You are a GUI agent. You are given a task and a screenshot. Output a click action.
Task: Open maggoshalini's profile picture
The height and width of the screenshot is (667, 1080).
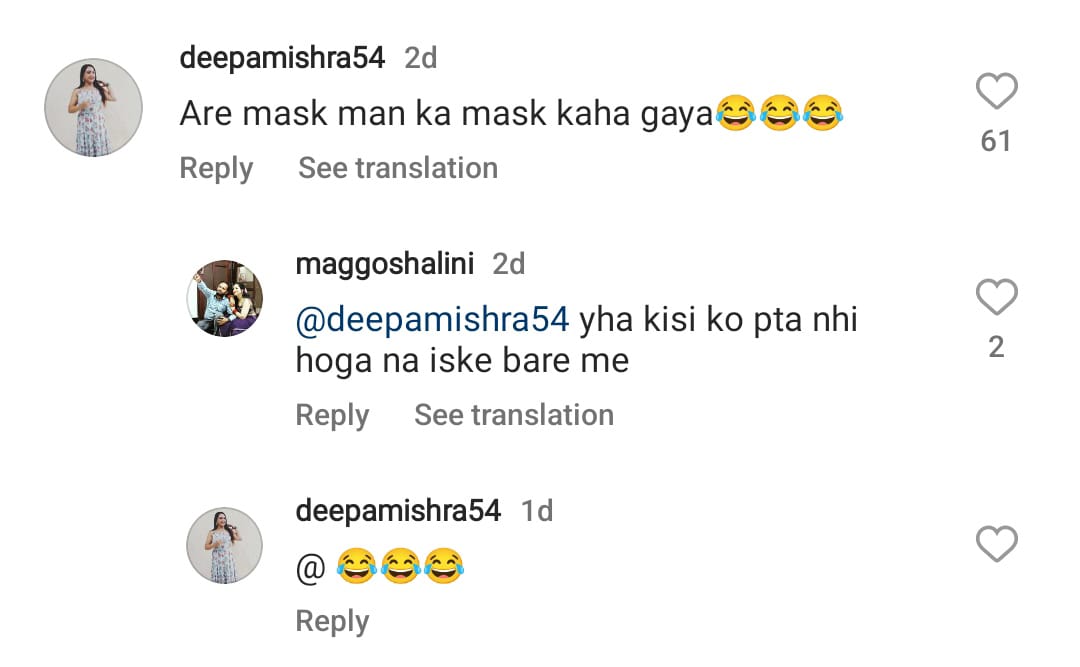(x=225, y=298)
